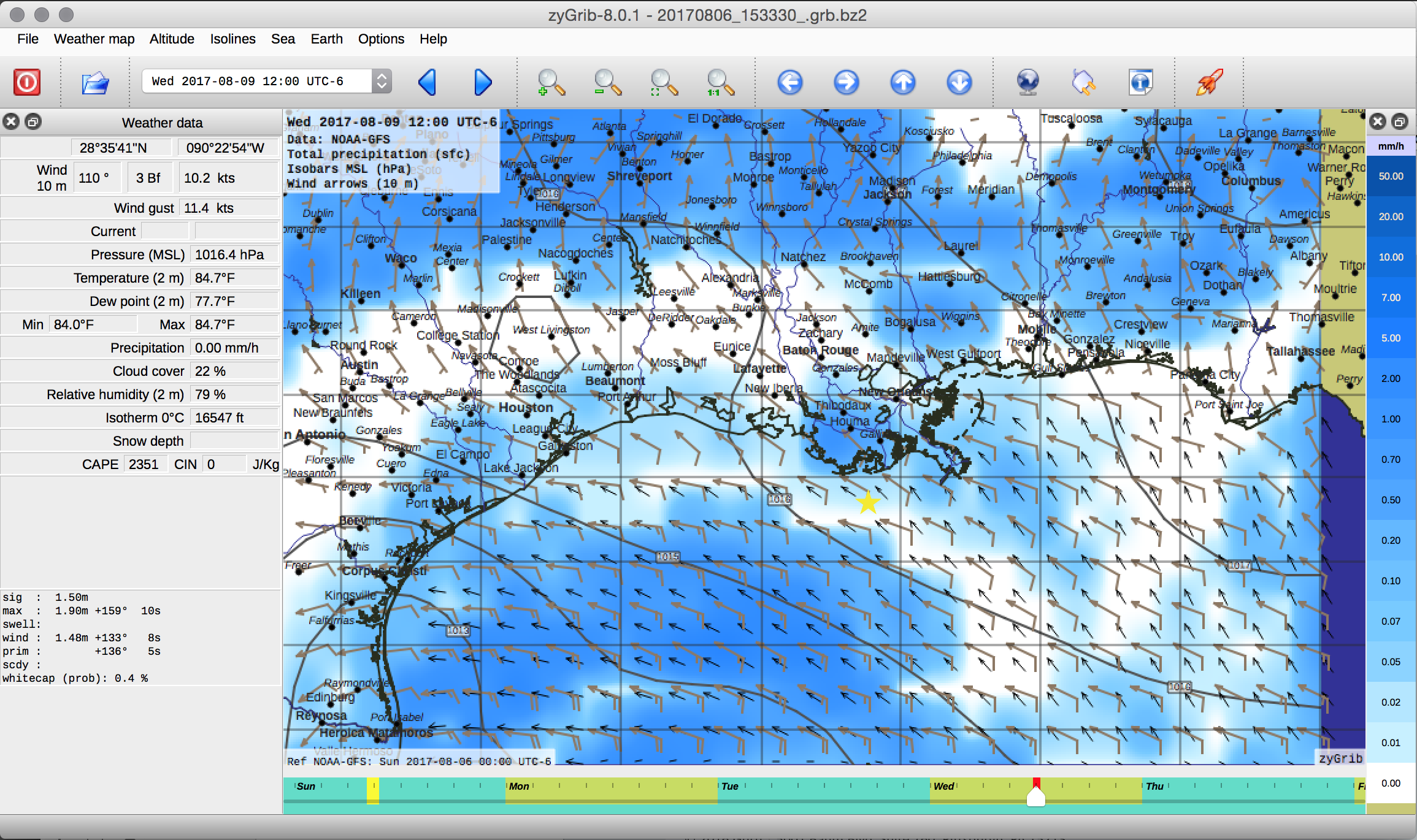Click the longitude 090°22'54"W field
The height and width of the screenshot is (840, 1417).
pyautogui.click(x=228, y=148)
